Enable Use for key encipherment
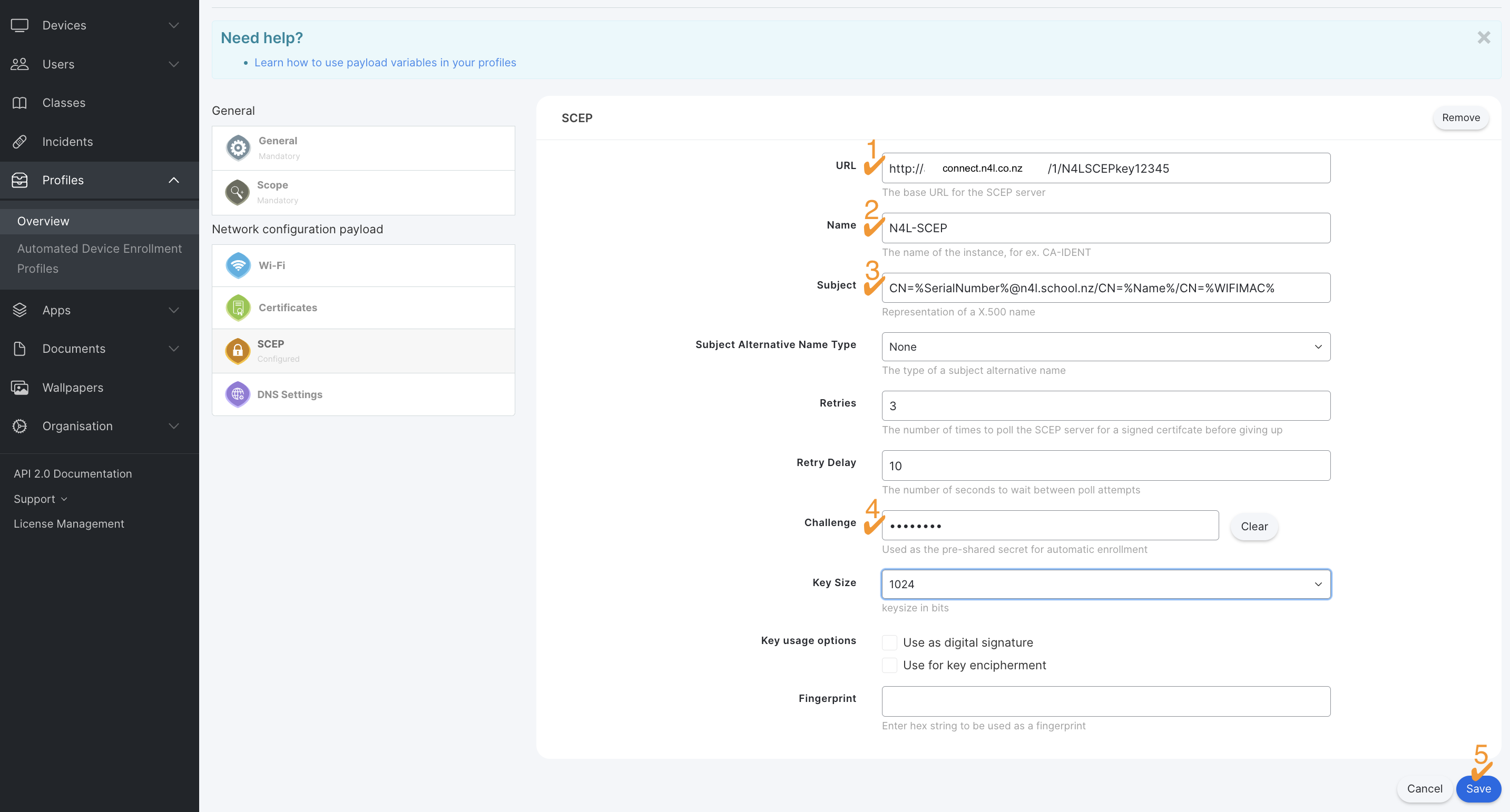 click(889, 665)
